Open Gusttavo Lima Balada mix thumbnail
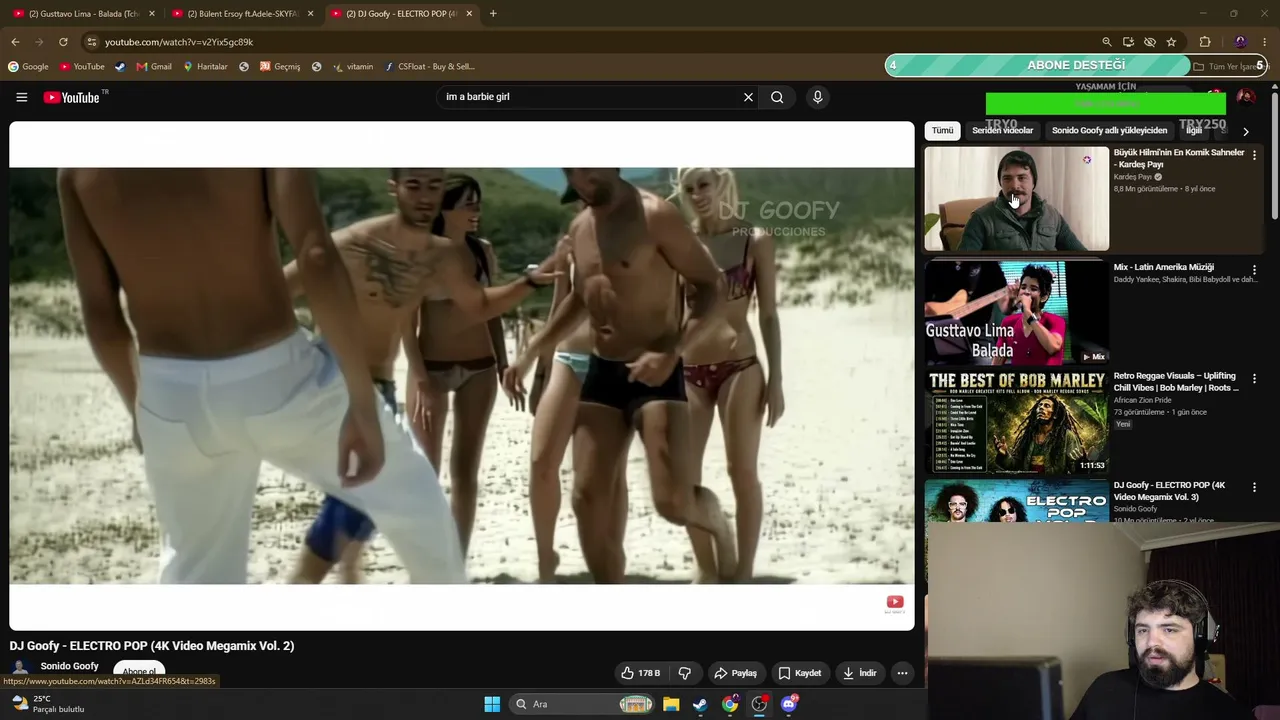 [x=1016, y=312]
